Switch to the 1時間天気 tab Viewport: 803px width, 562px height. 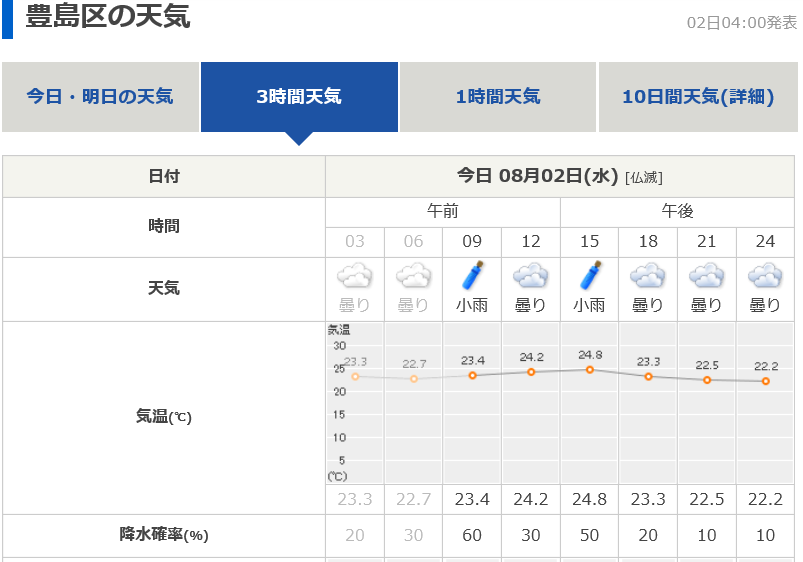tap(498, 97)
